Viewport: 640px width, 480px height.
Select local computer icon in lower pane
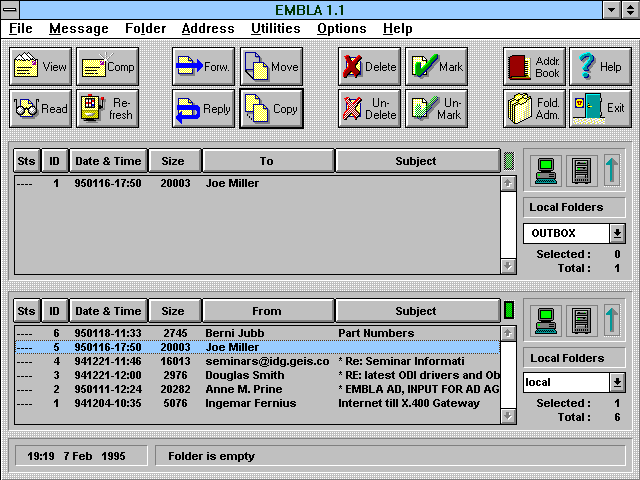pos(546,320)
